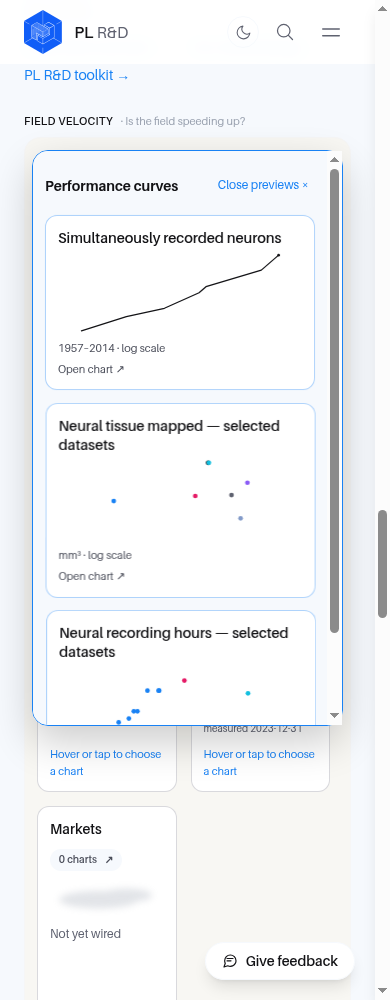The width and height of the screenshot is (390, 1000).
Task: Open chart for Simultaneously recorded neurons
Action: pos(91,369)
